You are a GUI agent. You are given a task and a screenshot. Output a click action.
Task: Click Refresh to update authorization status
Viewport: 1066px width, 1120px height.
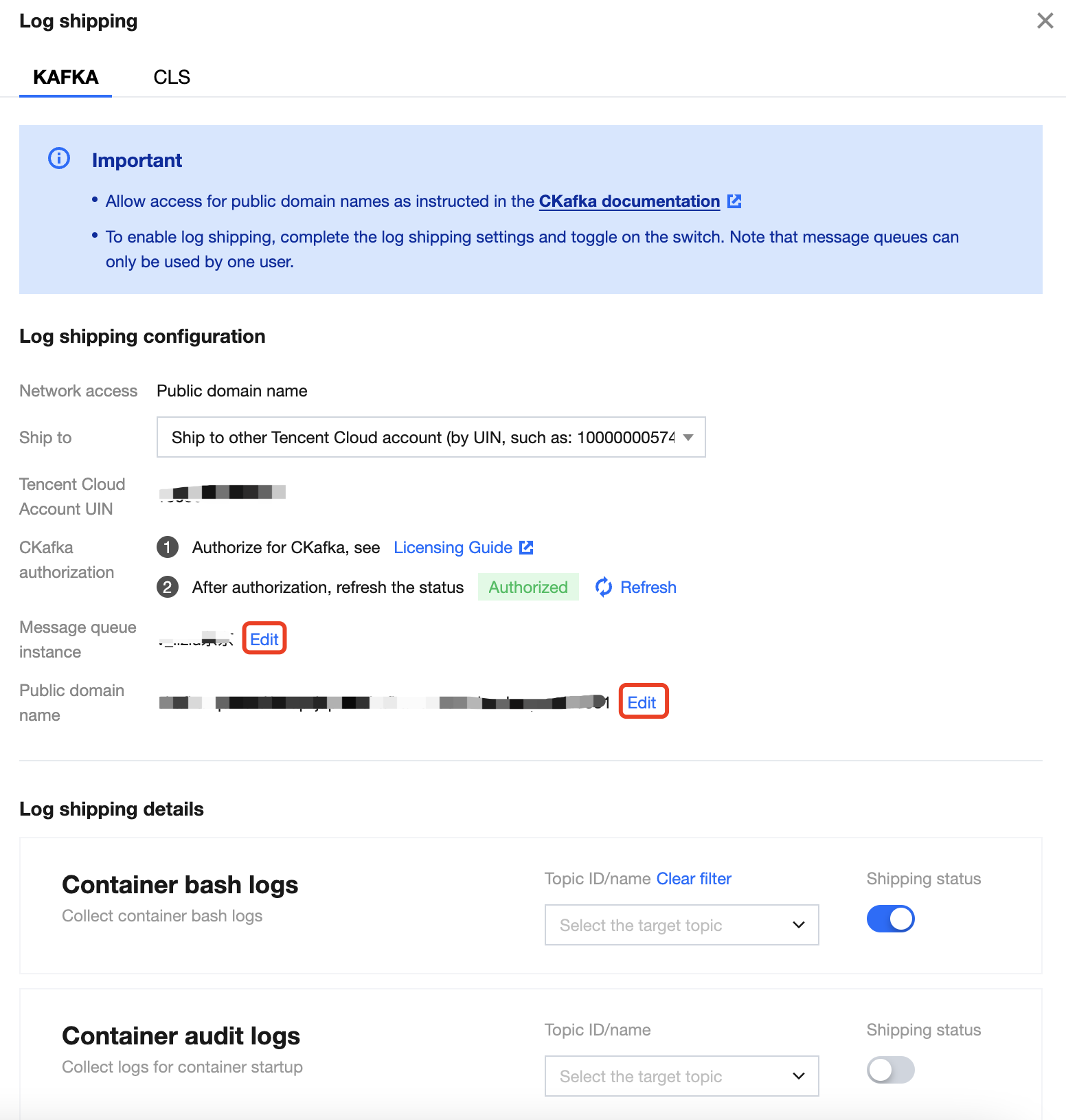point(648,587)
